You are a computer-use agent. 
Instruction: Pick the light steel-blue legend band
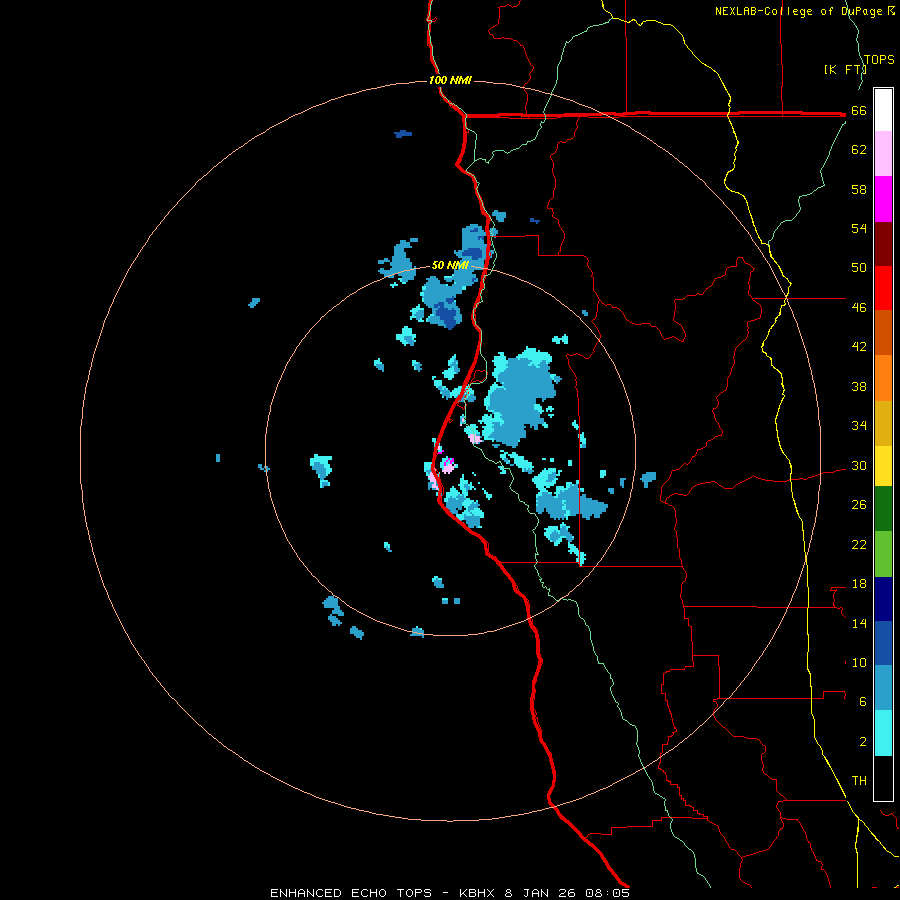[x=883, y=688]
